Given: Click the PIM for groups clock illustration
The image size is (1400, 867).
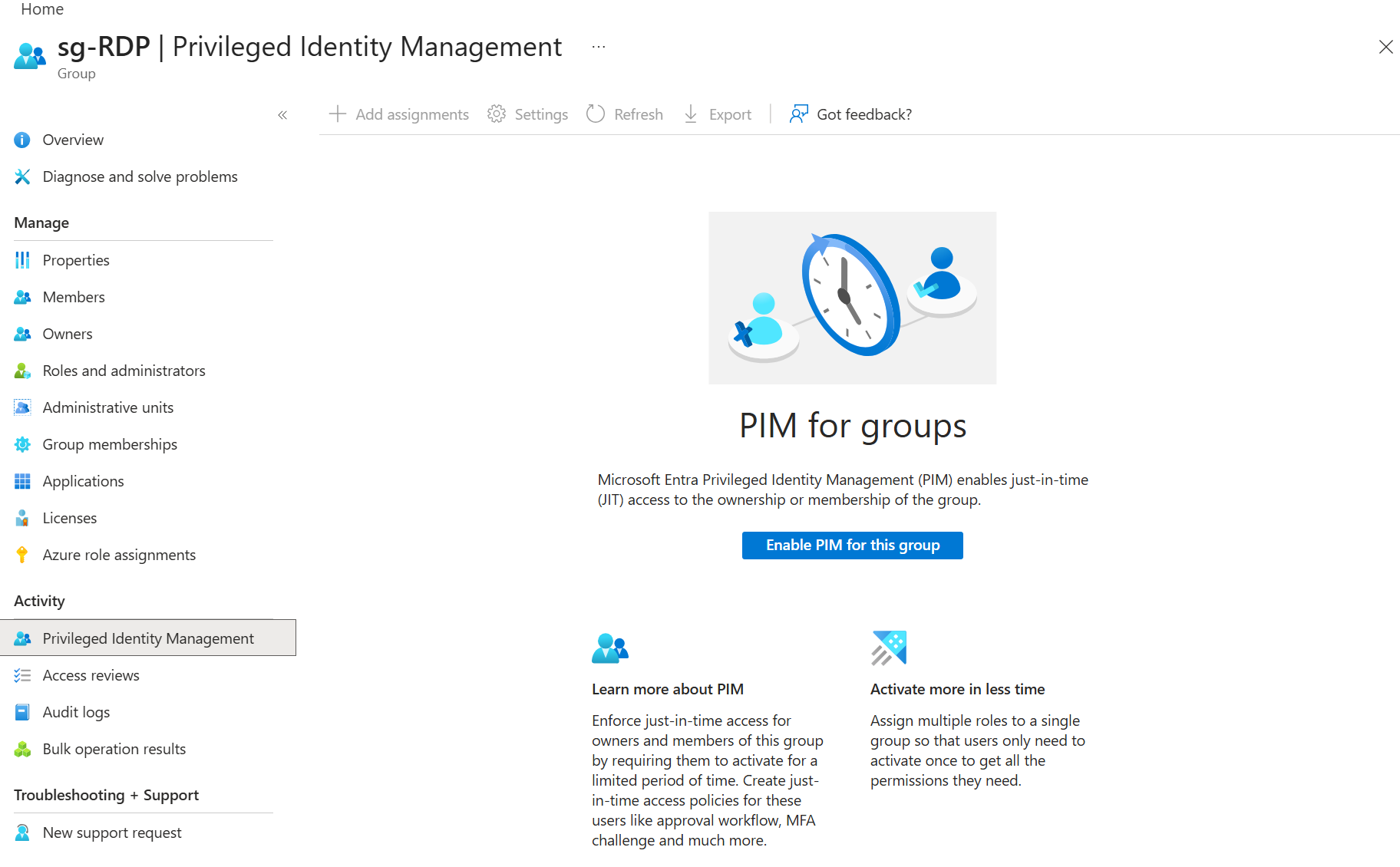Looking at the screenshot, I should 852,298.
